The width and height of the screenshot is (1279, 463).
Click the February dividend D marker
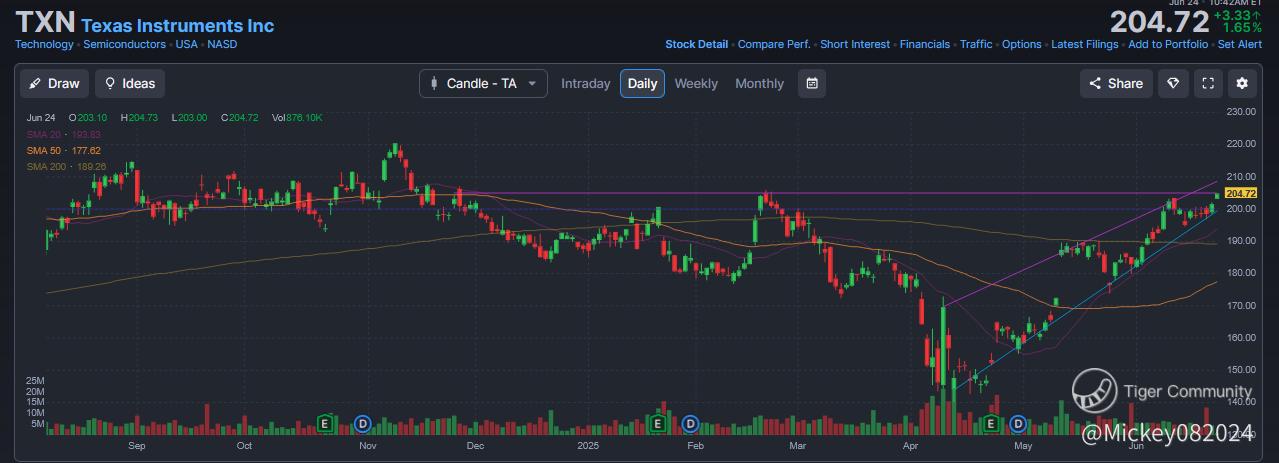coord(690,425)
